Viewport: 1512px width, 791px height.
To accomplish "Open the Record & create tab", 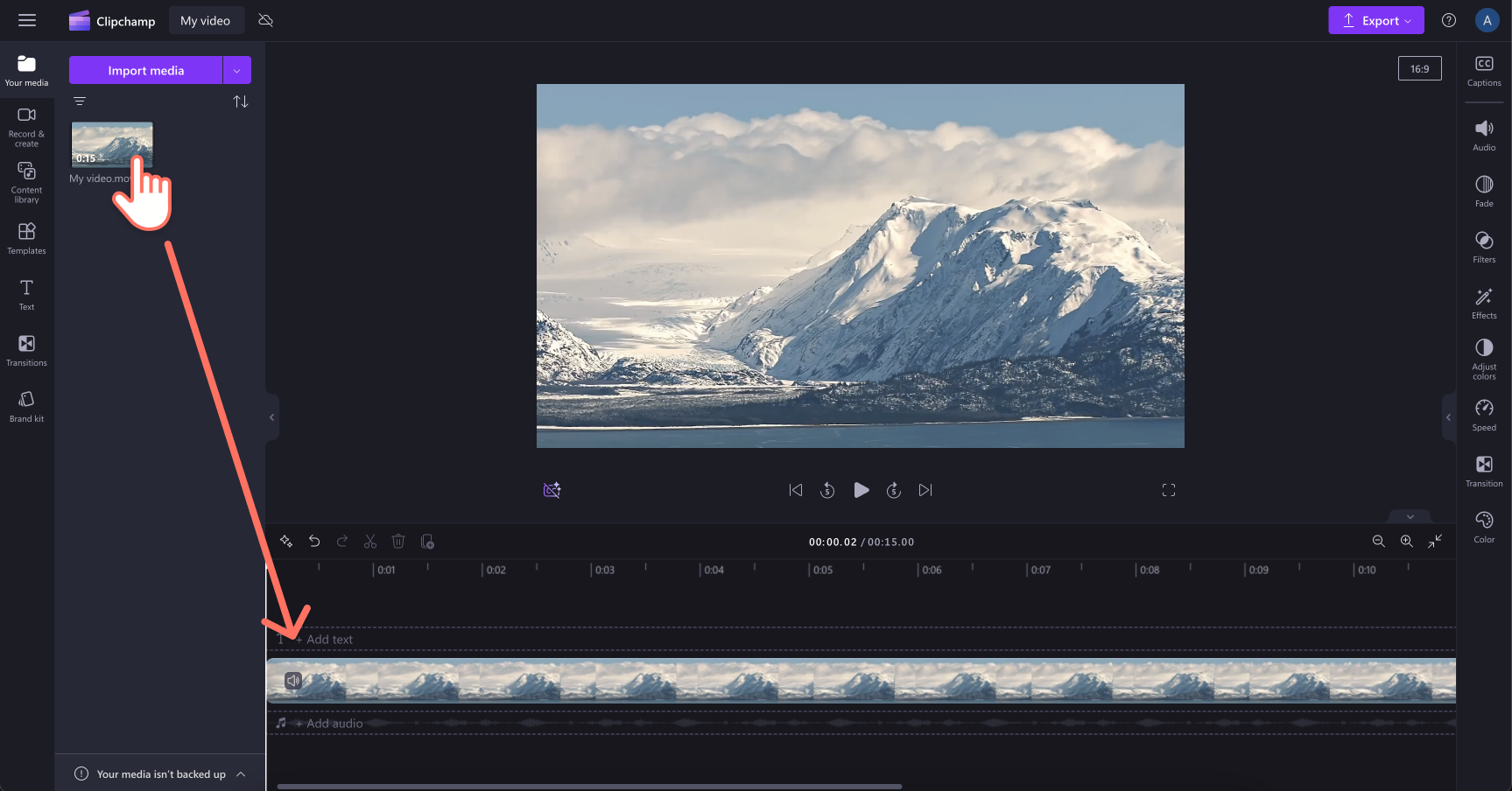I will point(26,127).
